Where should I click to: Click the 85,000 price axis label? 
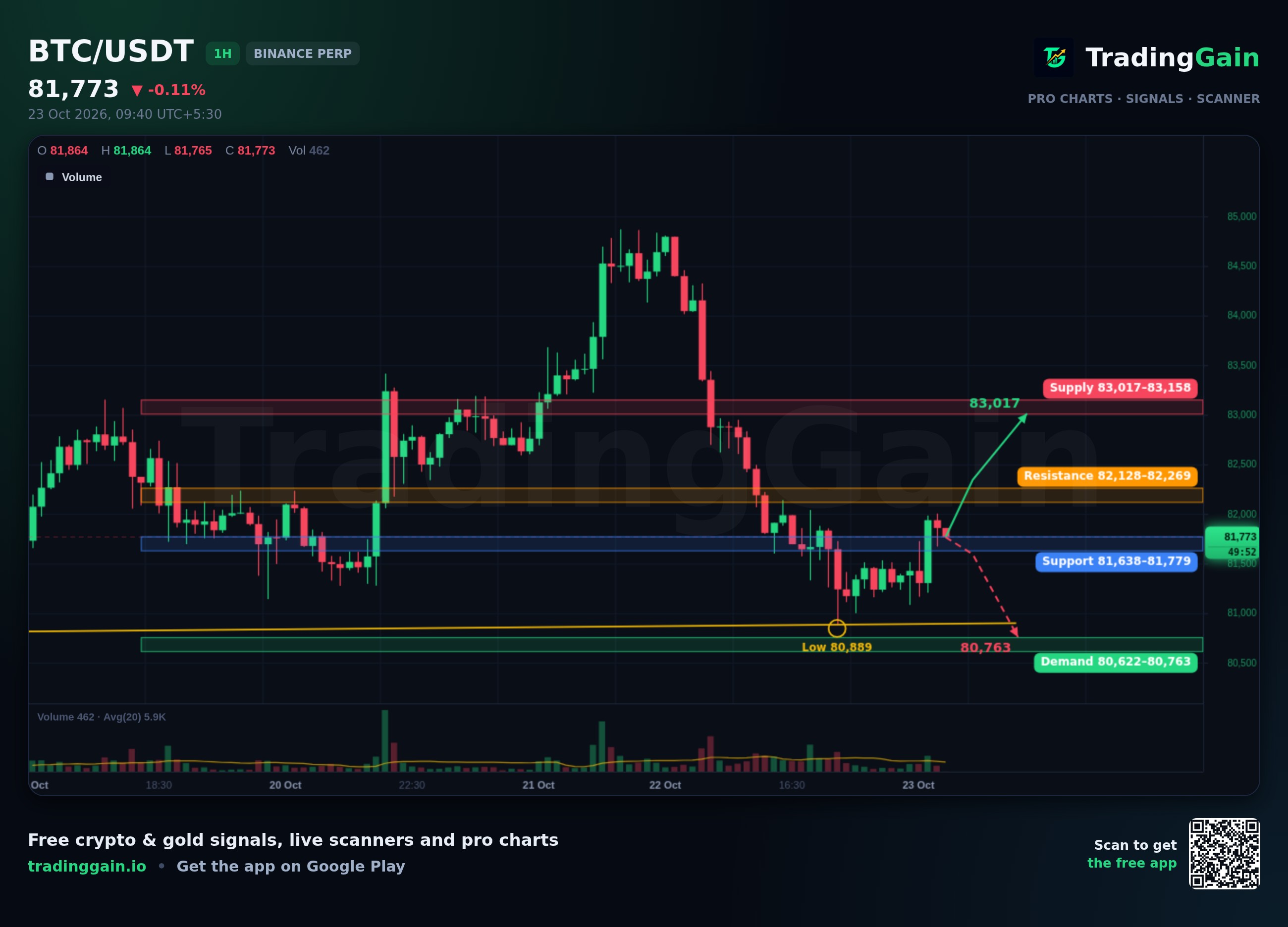1241,216
